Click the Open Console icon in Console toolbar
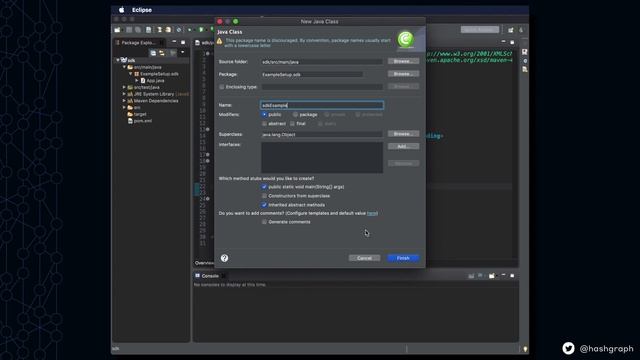Screen dimensions: 640x360 coord(492,276)
